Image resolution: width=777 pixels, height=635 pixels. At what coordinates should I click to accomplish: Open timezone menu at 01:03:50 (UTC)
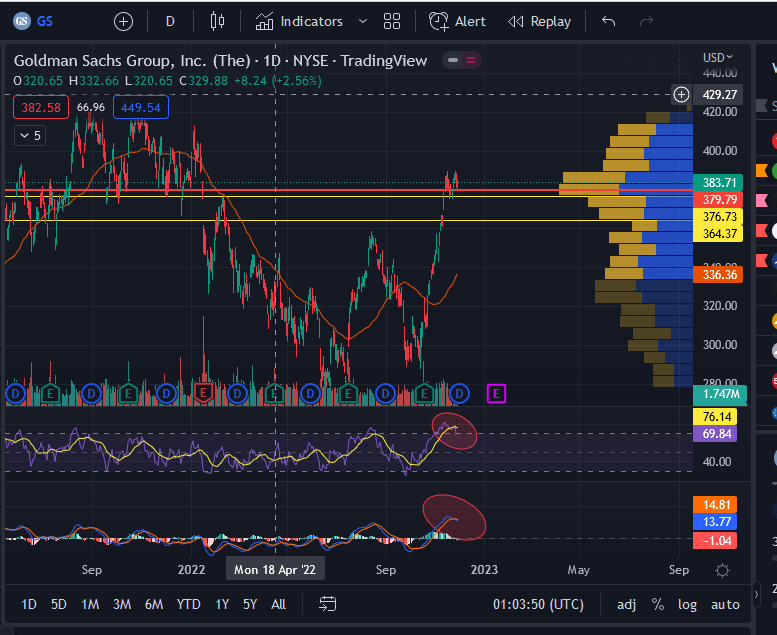coord(538,604)
